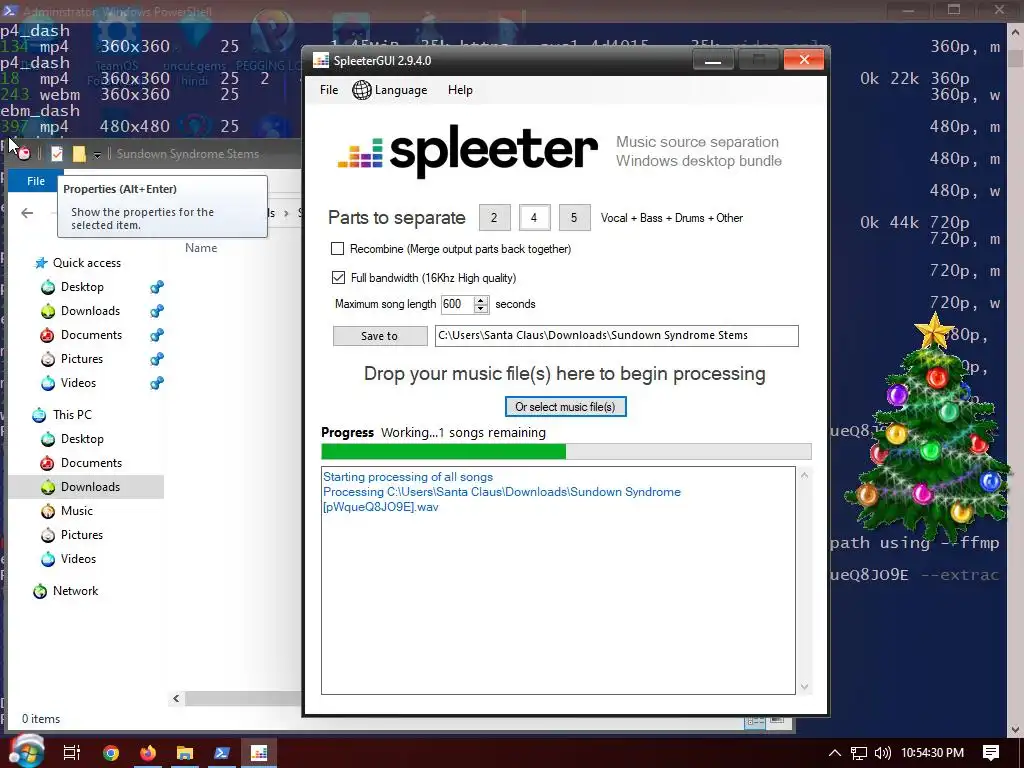
Task: Click the network icon in system tray
Action: (859, 754)
